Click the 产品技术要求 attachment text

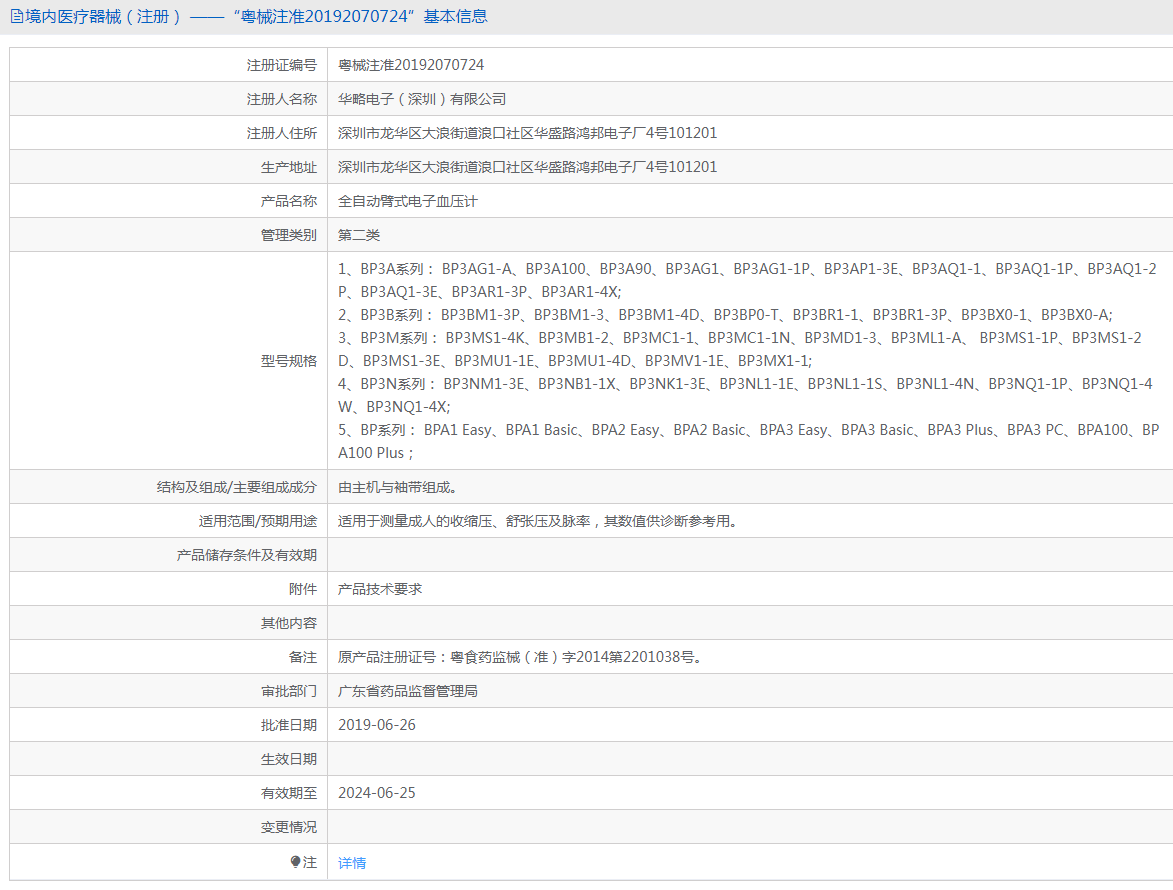[x=380, y=589]
